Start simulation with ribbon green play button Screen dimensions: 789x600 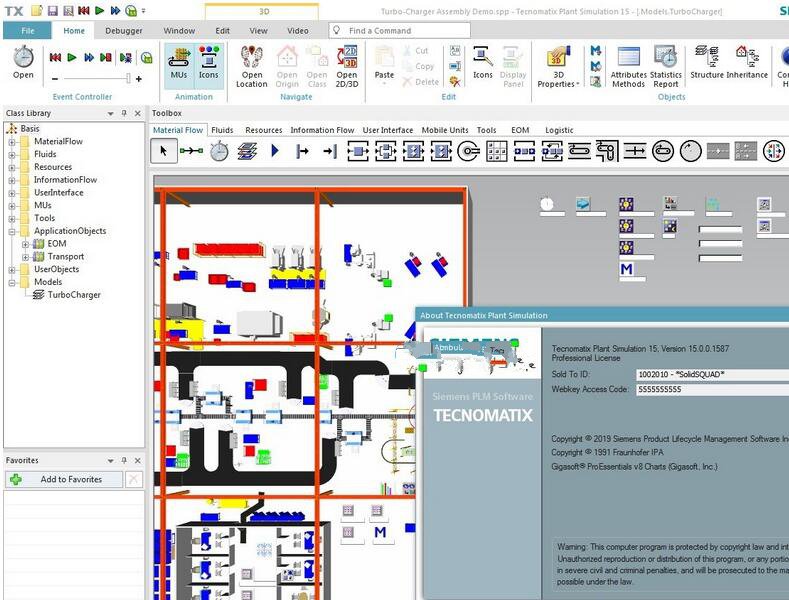(72, 57)
